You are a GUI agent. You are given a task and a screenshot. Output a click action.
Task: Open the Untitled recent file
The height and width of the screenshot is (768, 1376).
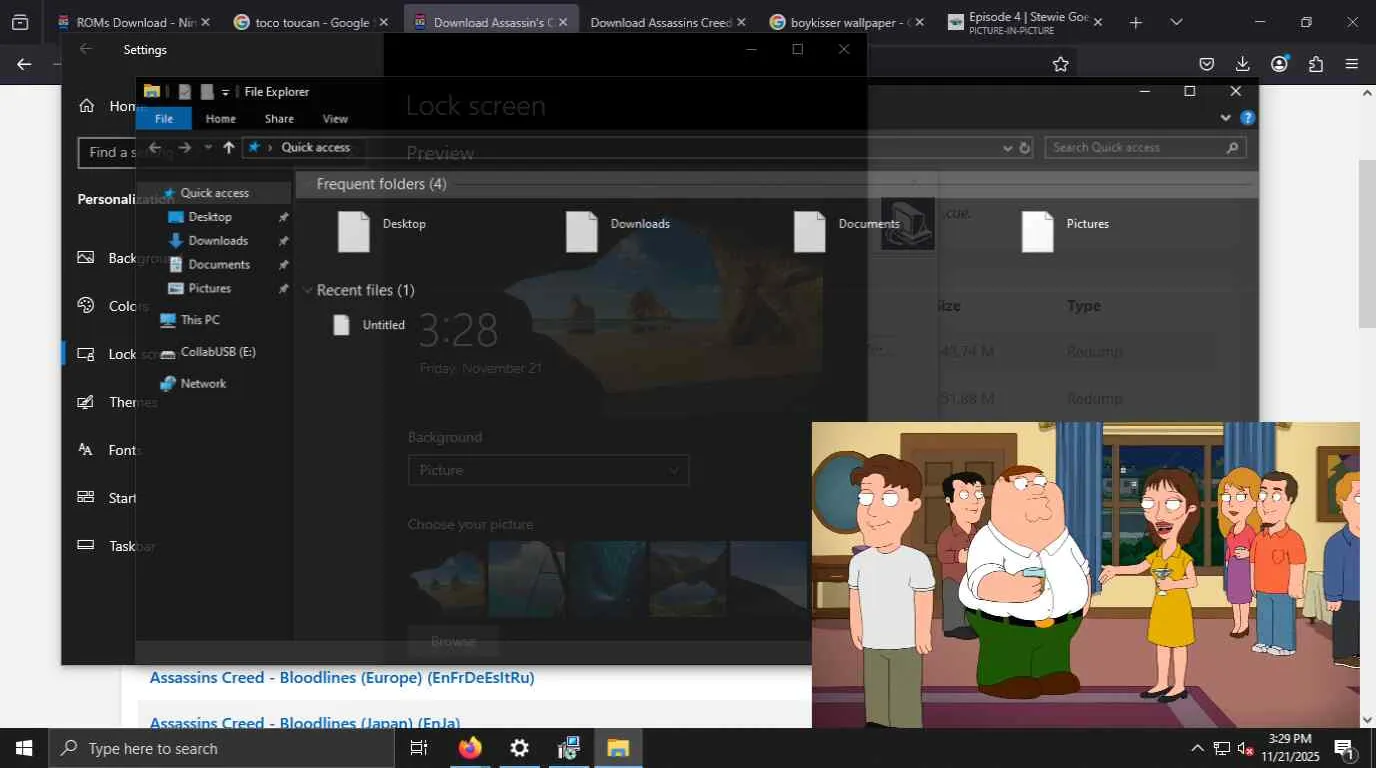click(x=369, y=325)
